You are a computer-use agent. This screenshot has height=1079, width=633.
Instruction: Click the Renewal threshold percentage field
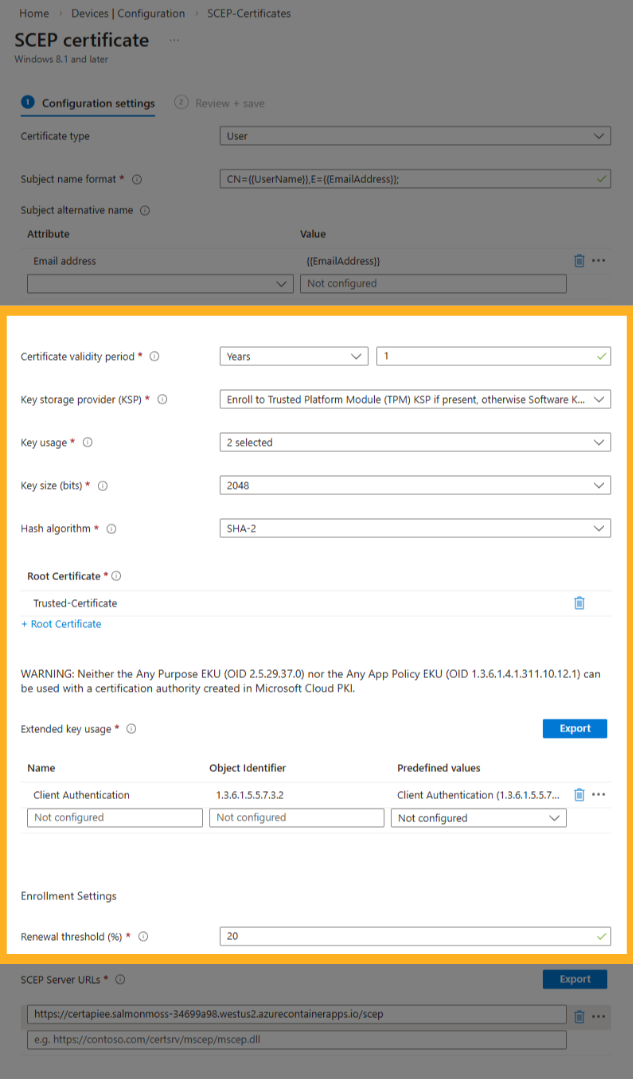click(414, 936)
